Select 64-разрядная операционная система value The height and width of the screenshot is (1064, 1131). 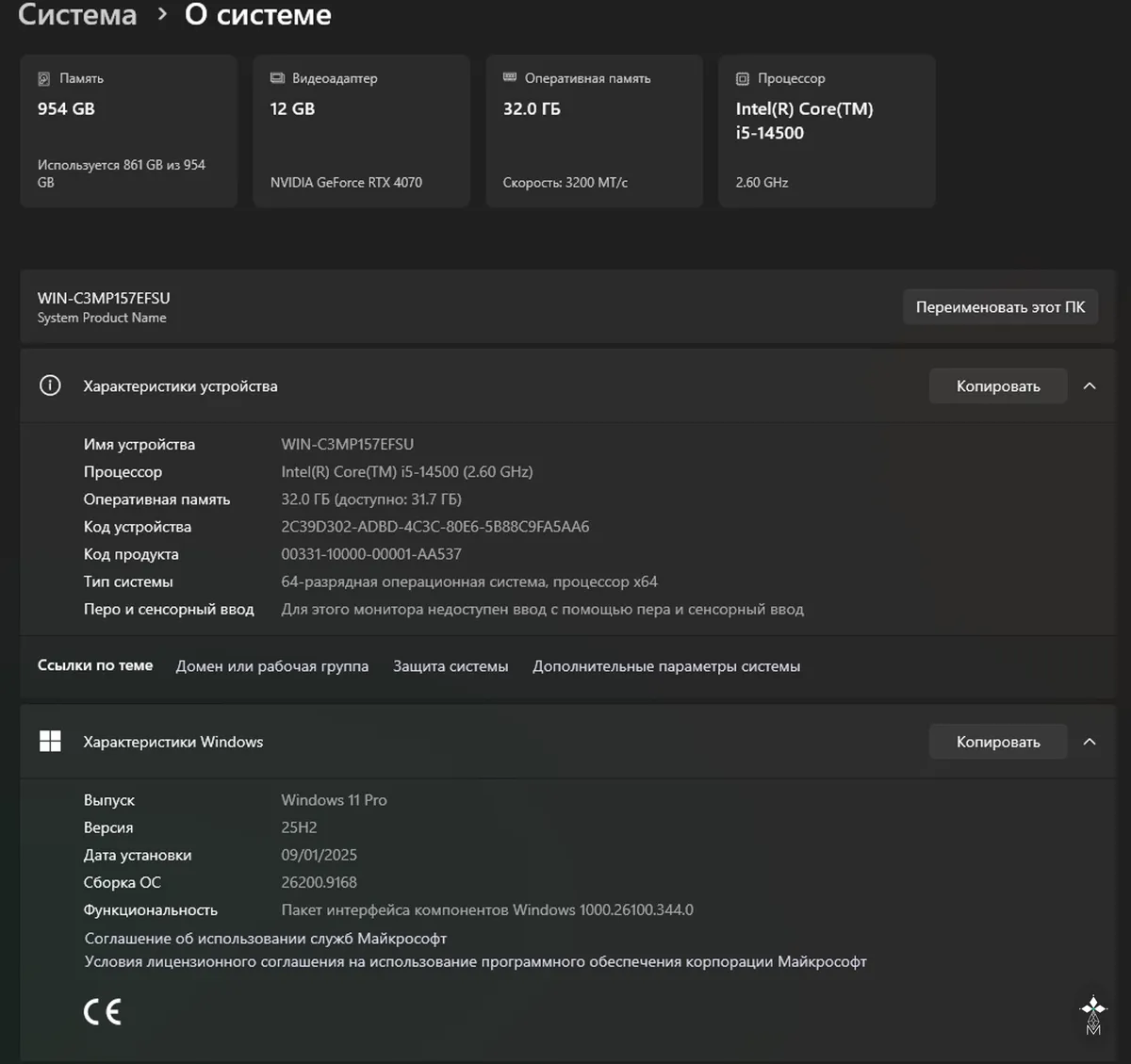469,581
